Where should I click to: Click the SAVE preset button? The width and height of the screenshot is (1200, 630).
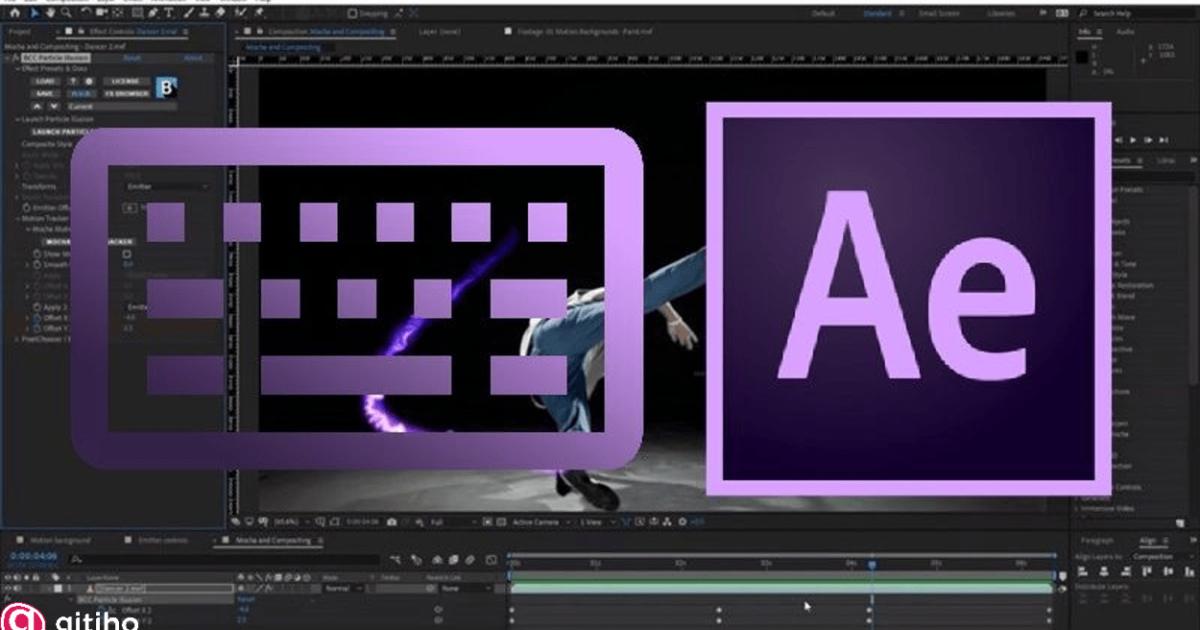coord(47,93)
